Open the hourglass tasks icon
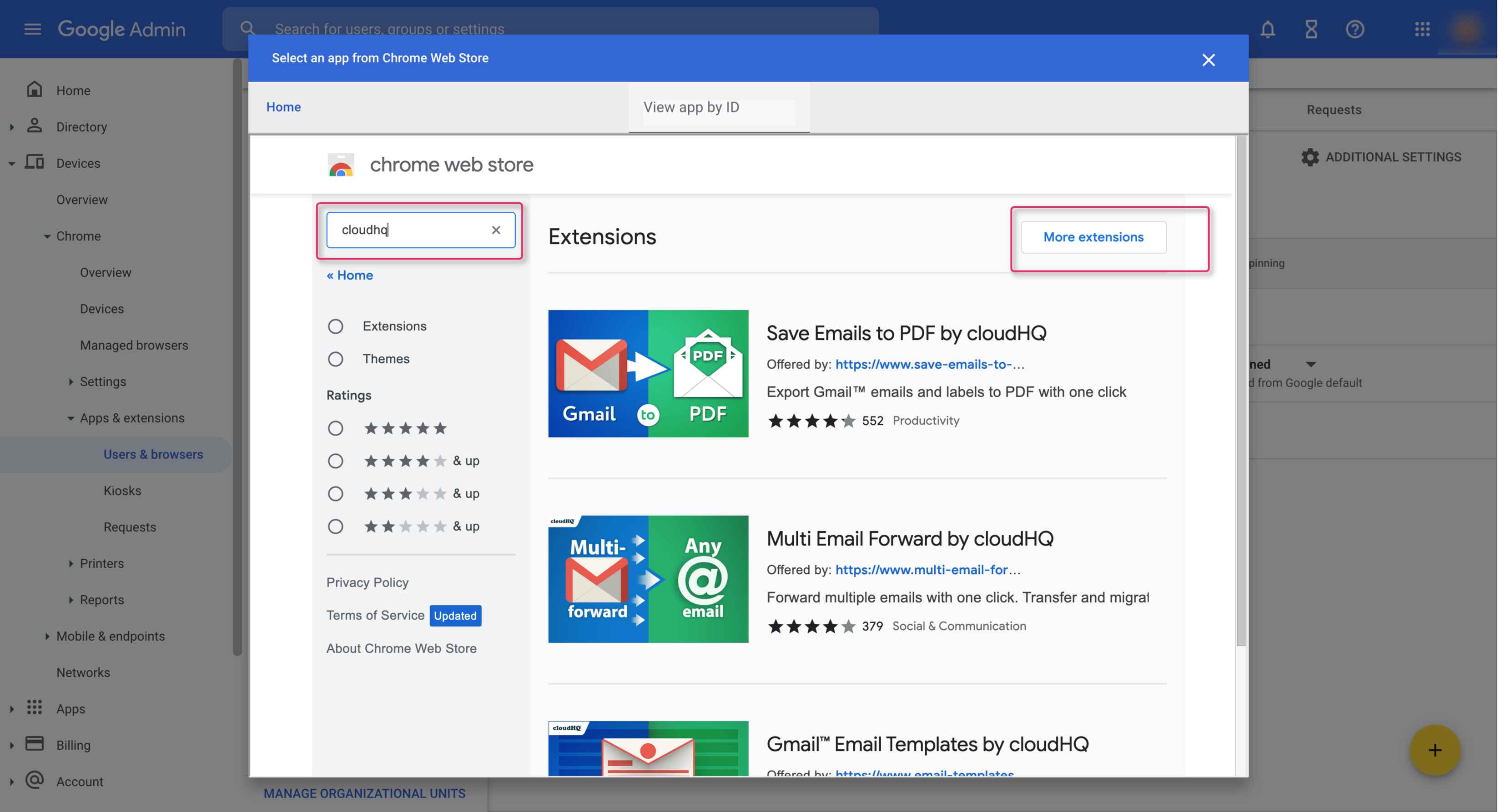 point(1312,29)
